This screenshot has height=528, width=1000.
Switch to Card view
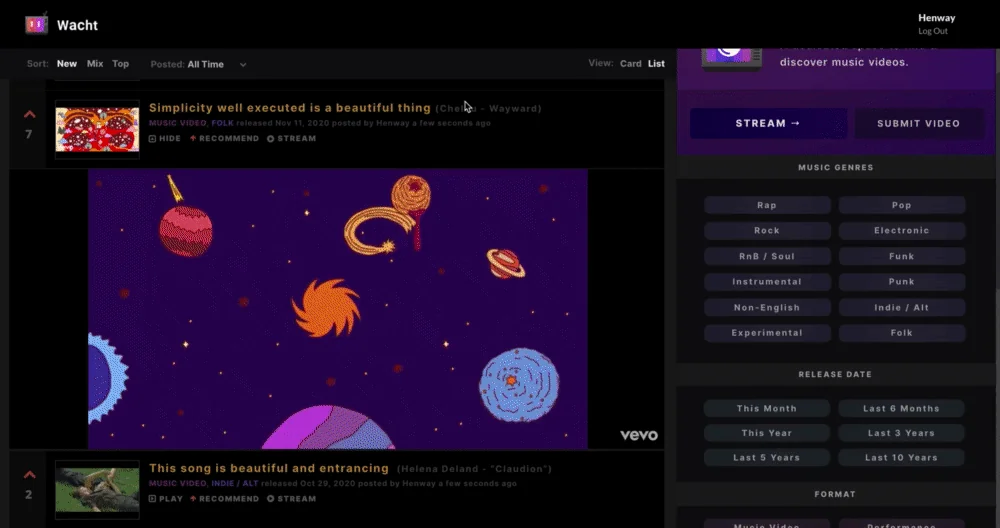pos(631,64)
